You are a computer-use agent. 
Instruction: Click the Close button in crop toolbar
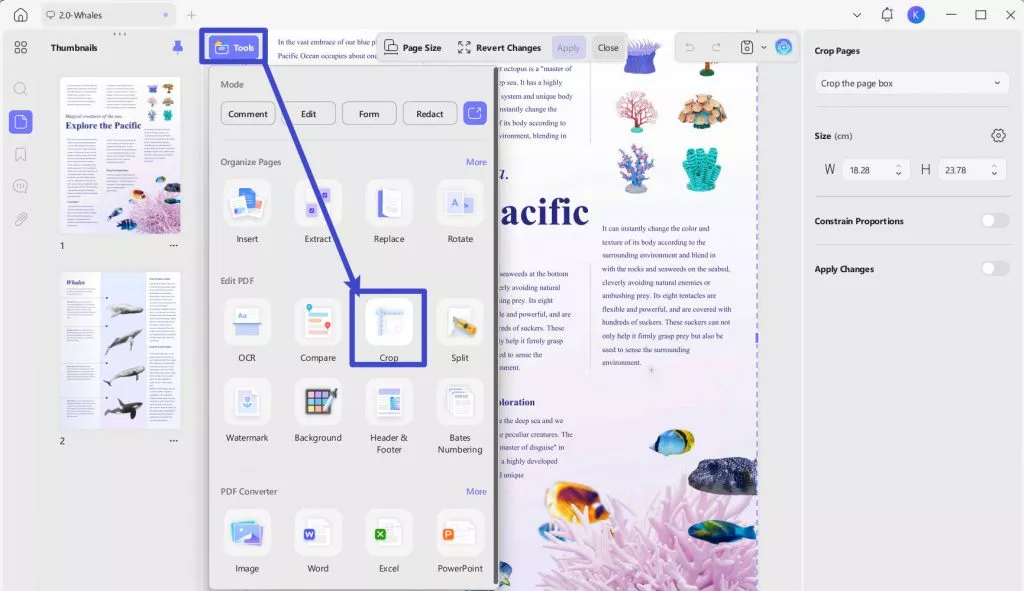[x=608, y=48]
